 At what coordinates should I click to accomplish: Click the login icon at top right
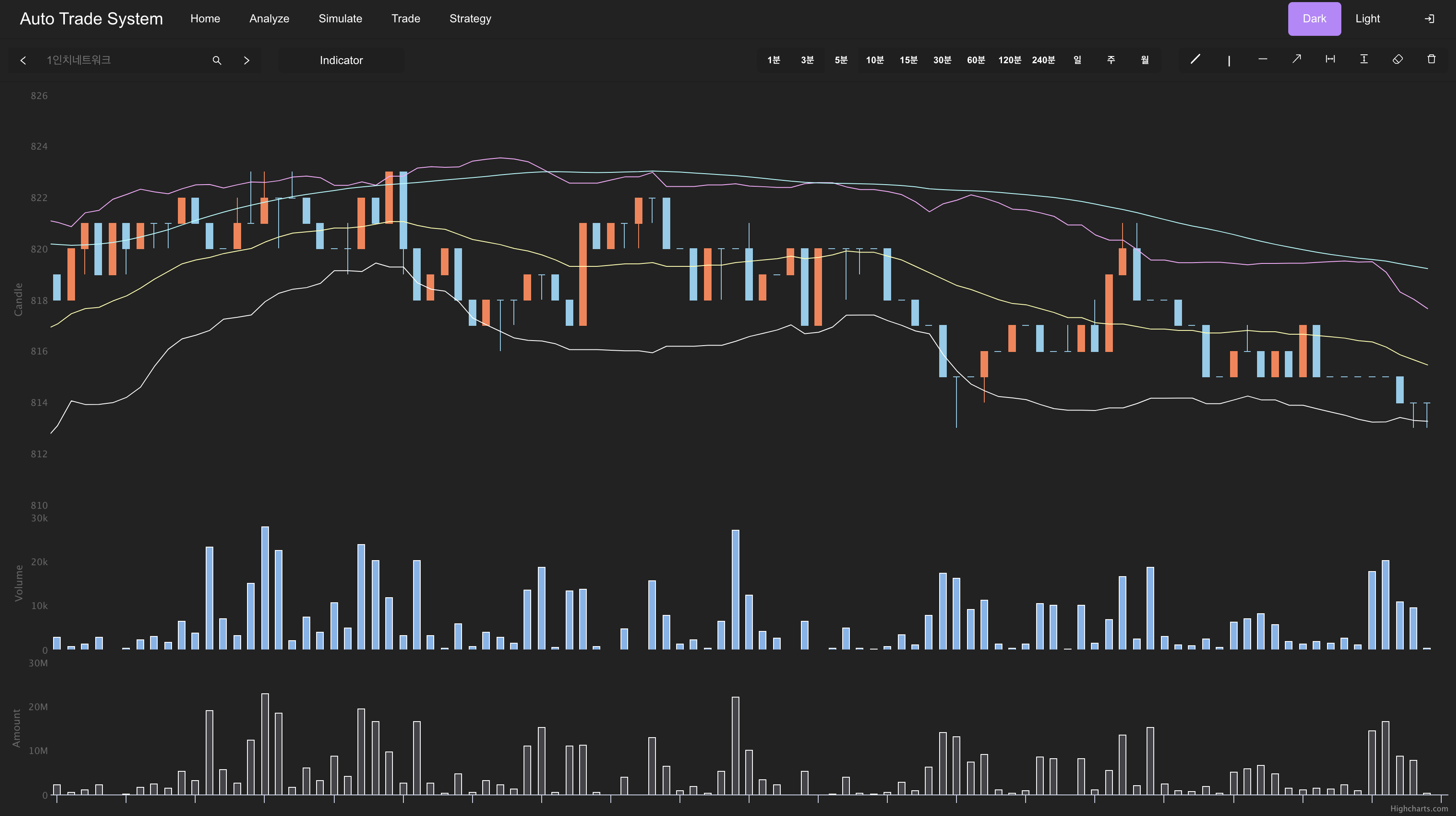click(x=1429, y=19)
